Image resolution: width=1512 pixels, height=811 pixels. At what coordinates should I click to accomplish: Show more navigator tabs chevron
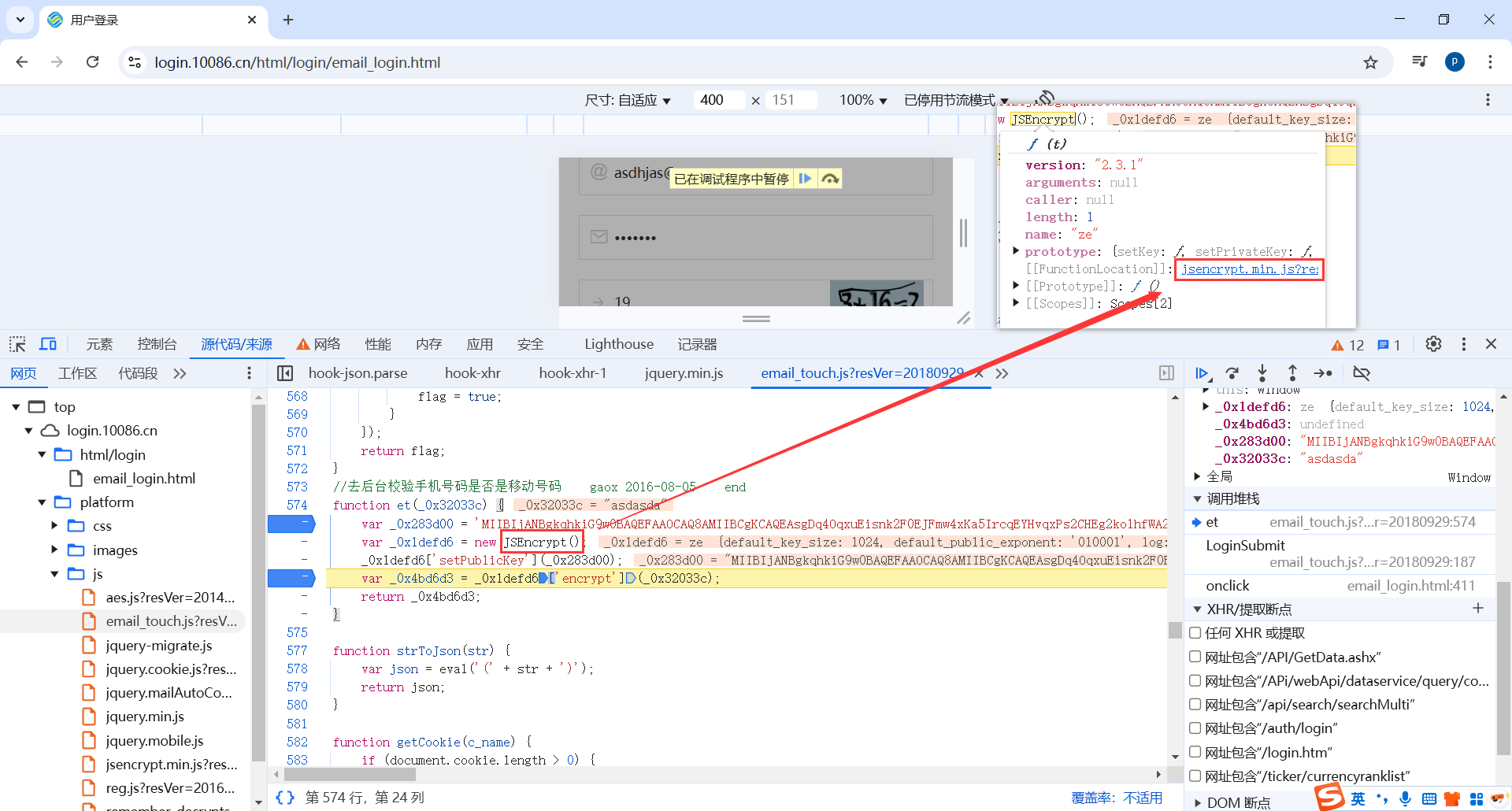180,373
